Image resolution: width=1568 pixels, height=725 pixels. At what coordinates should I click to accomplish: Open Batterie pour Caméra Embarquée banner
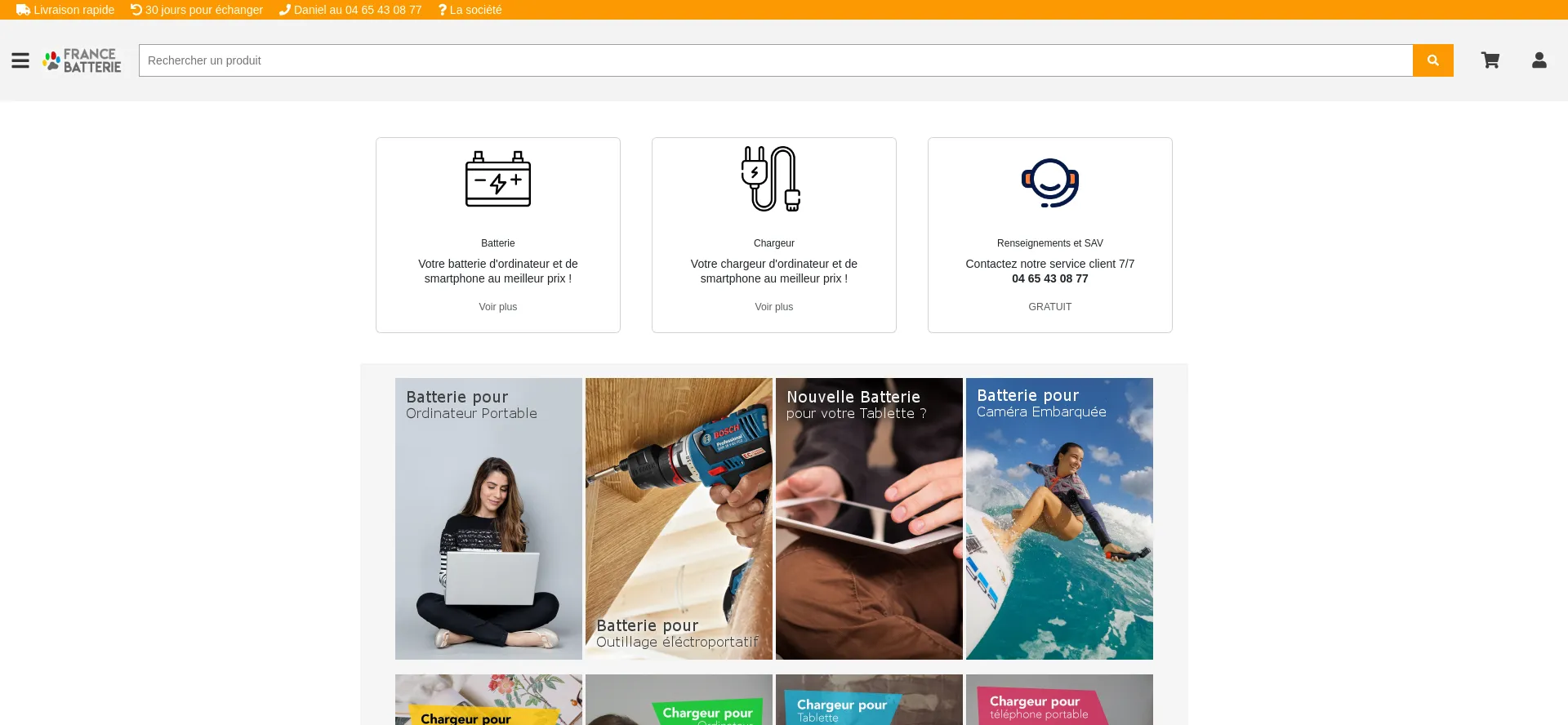1059,518
